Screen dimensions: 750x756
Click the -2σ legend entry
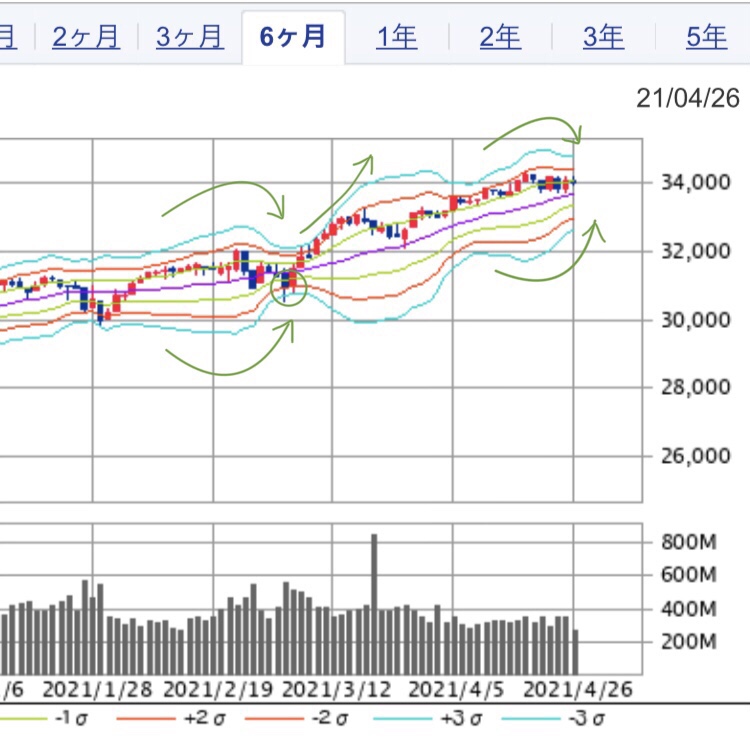297,719
